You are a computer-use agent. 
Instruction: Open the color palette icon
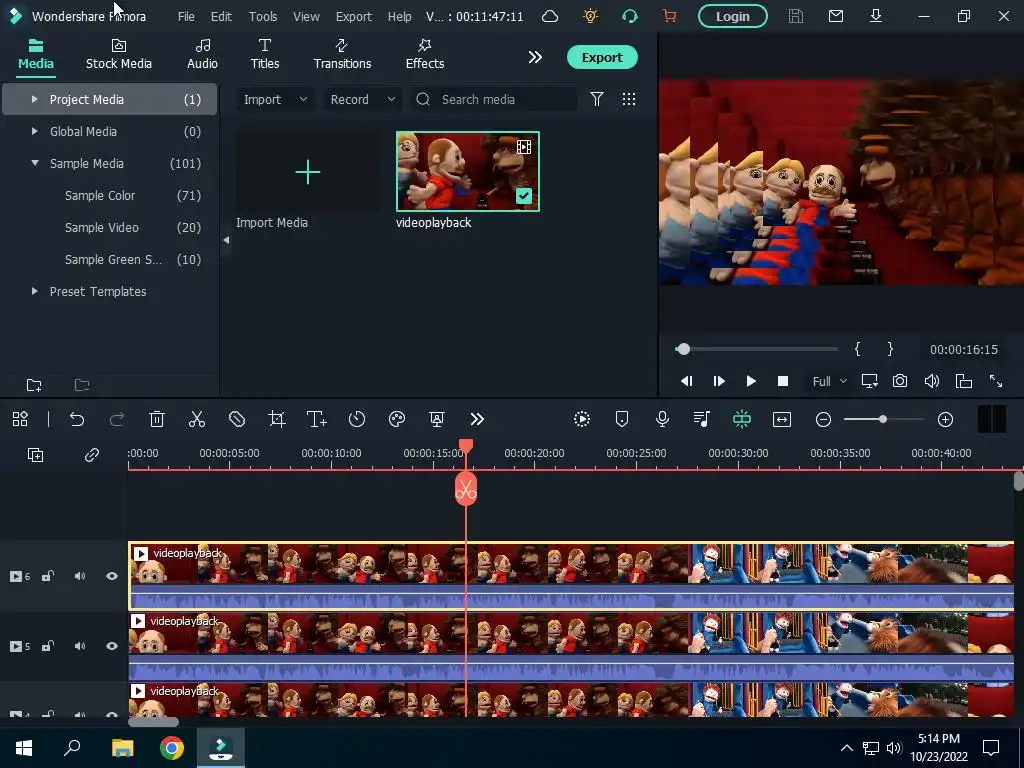(397, 419)
